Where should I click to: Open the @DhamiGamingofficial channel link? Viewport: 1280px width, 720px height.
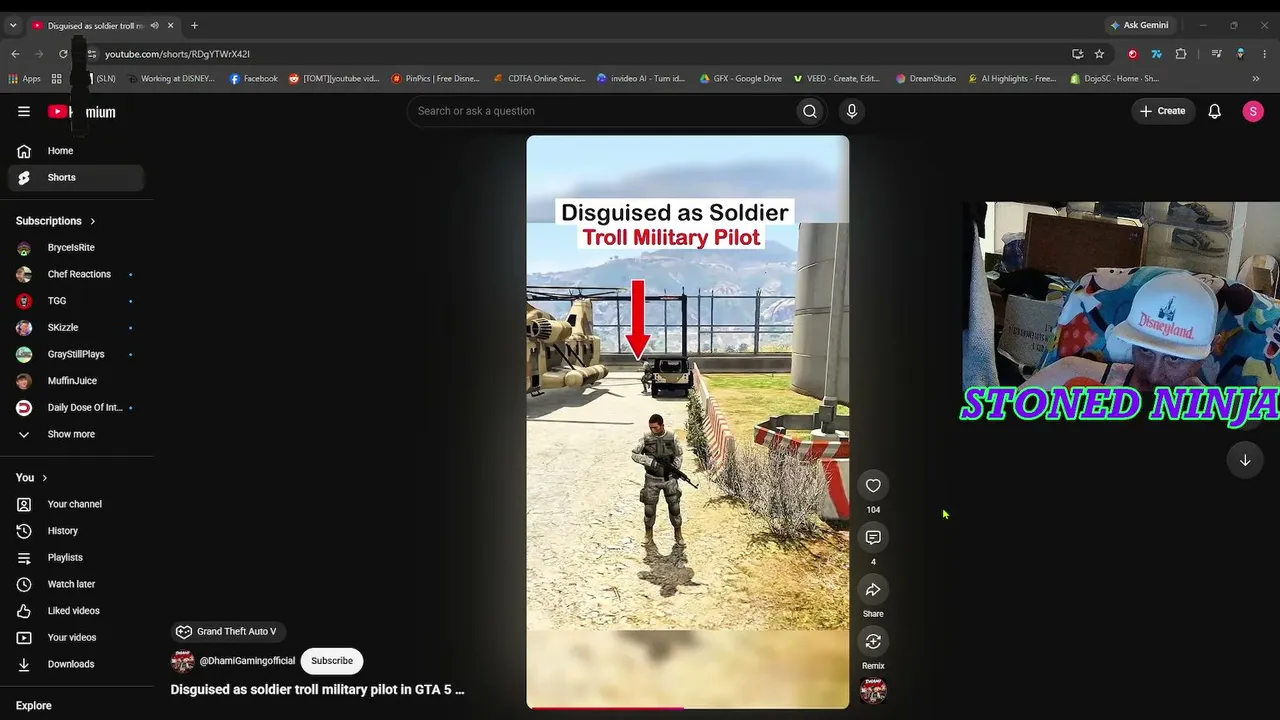(x=247, y=661)
